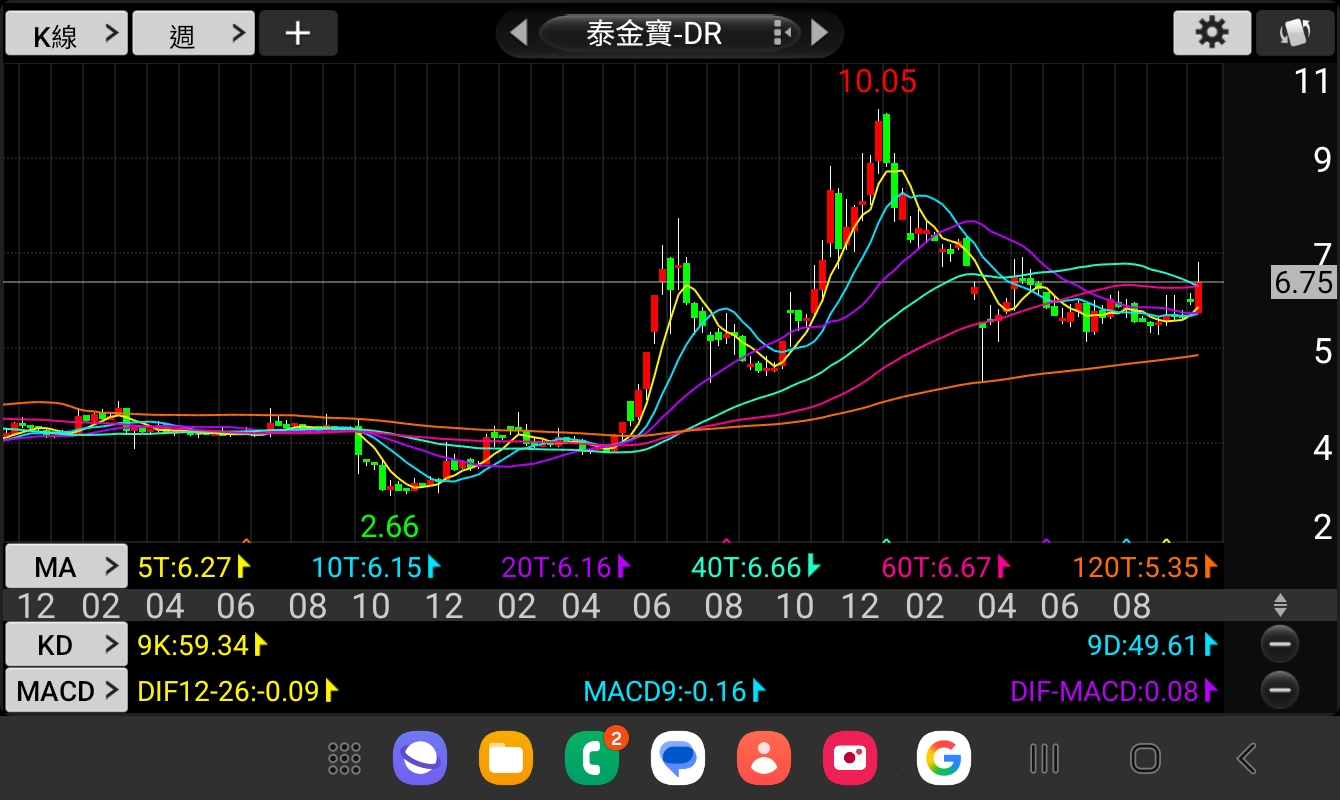
Task: Expand the MA indicator selector
Action: (66, 568)
